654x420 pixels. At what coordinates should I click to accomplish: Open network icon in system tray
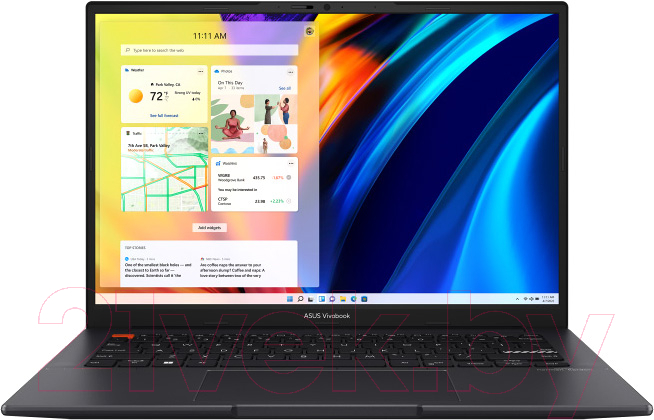[526, 299]
